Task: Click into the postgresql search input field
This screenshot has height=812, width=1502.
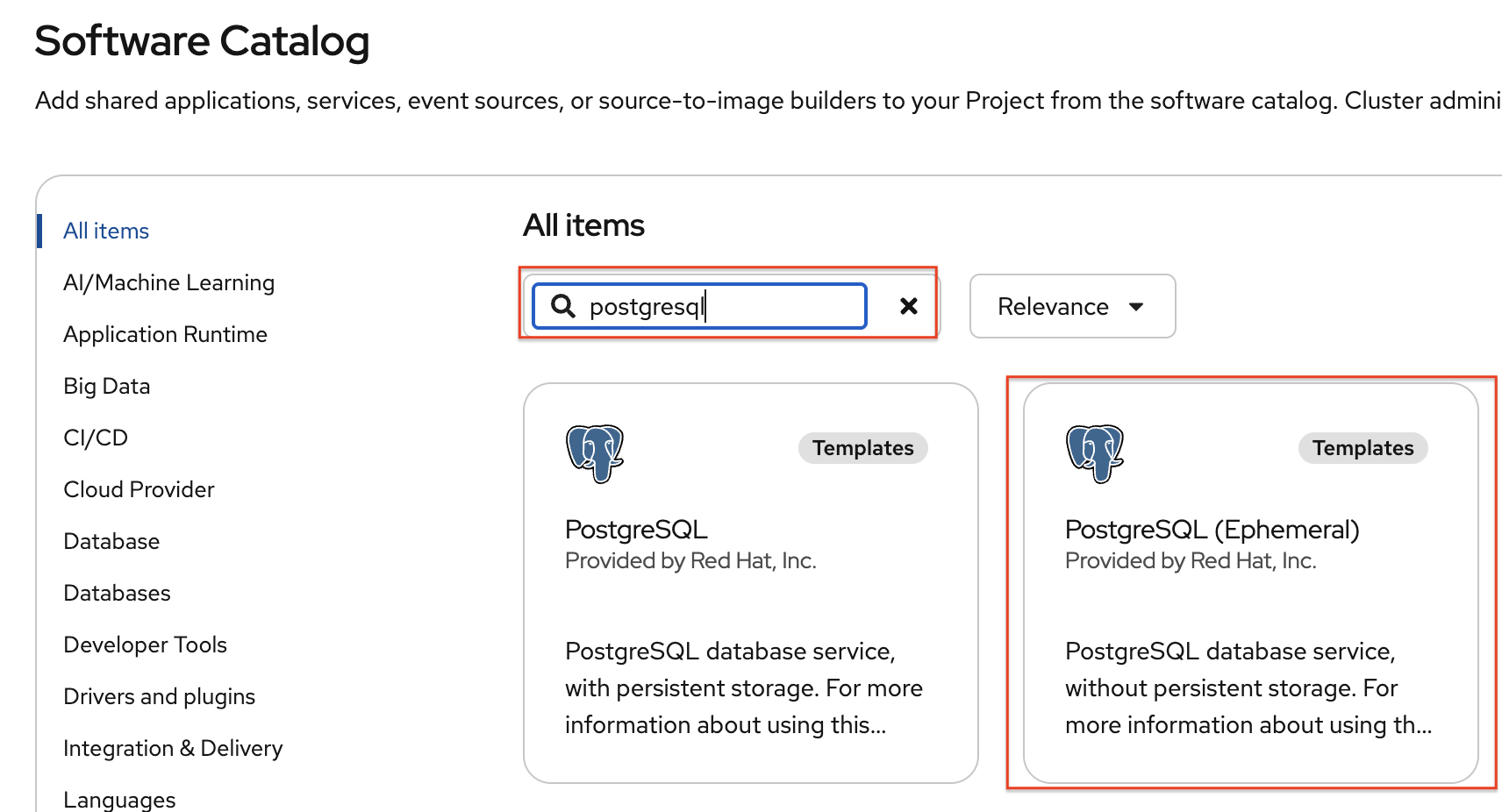Action: (719, 306)
